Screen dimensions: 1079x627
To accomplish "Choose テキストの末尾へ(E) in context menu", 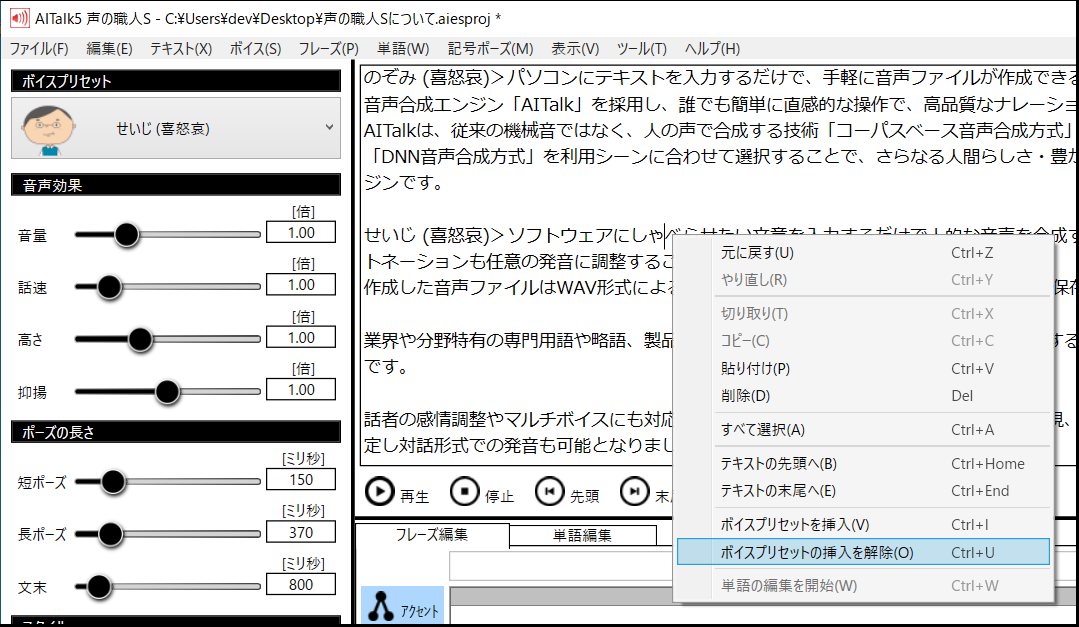I will click(x=863, y=491).
